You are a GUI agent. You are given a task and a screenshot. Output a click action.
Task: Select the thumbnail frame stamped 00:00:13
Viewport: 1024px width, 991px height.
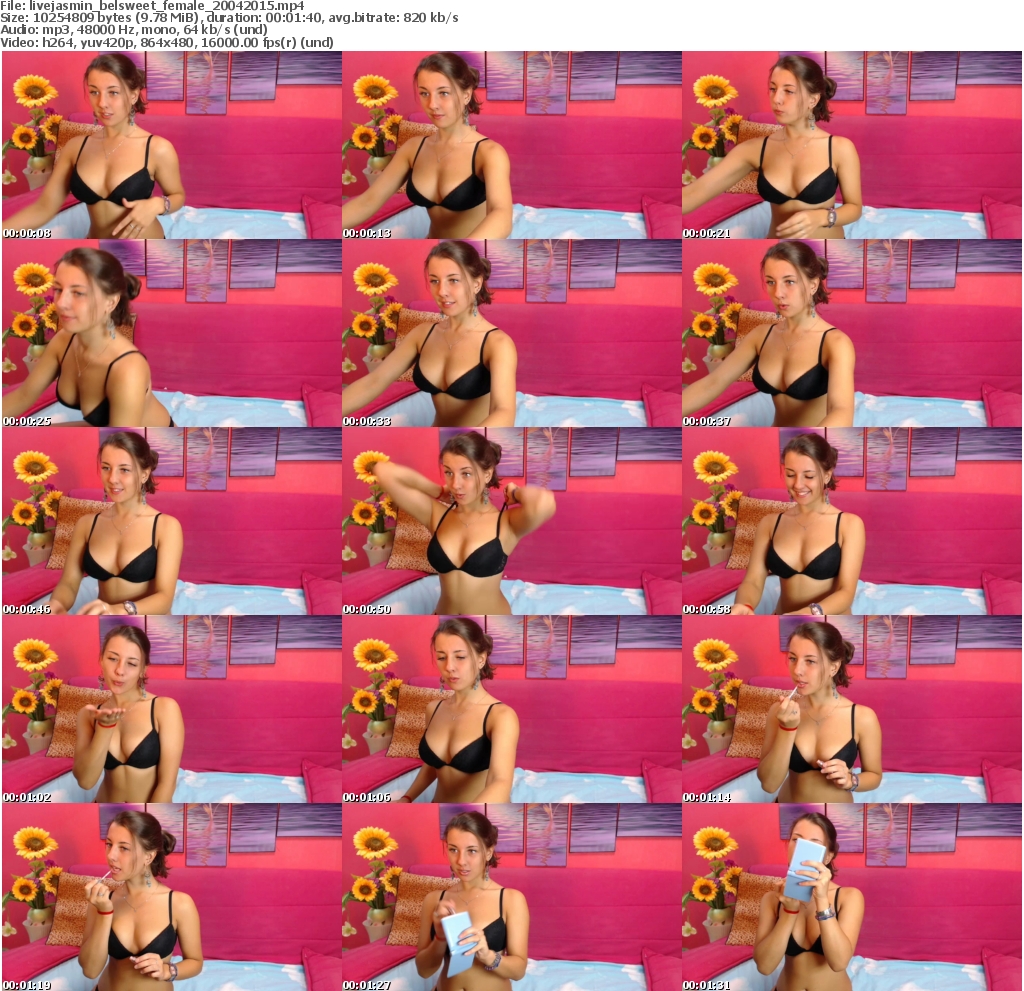pos(511,145)
